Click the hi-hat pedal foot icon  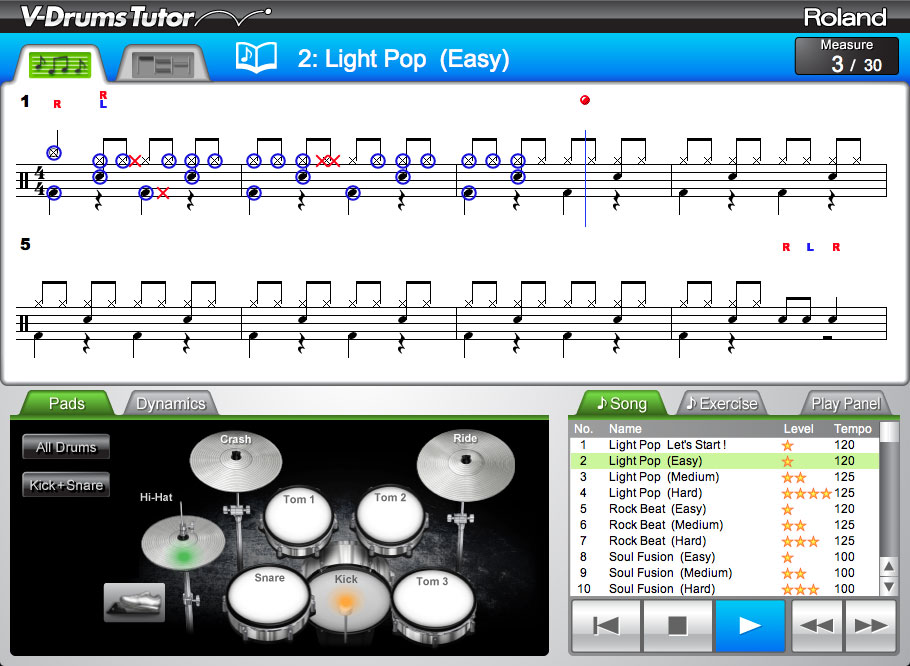[x=134, y=602]
